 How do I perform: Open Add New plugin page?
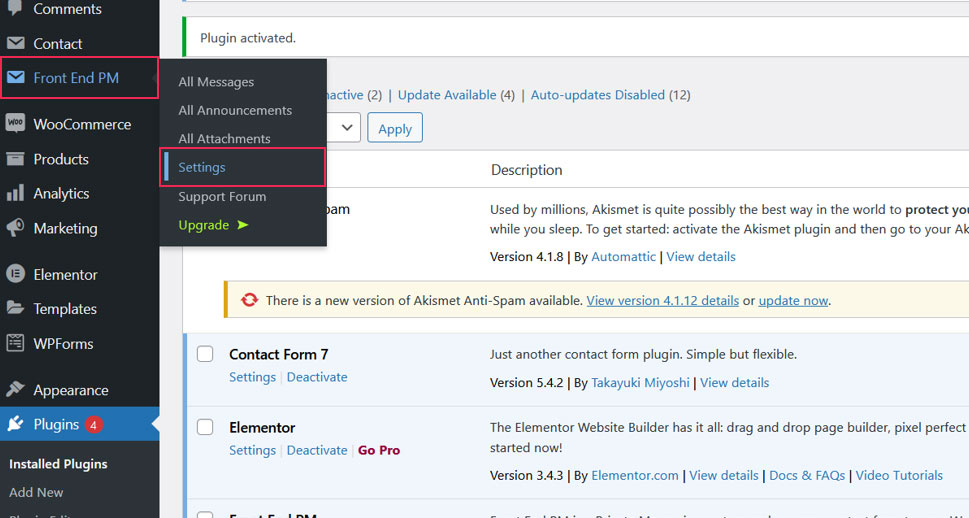[36, 492]
